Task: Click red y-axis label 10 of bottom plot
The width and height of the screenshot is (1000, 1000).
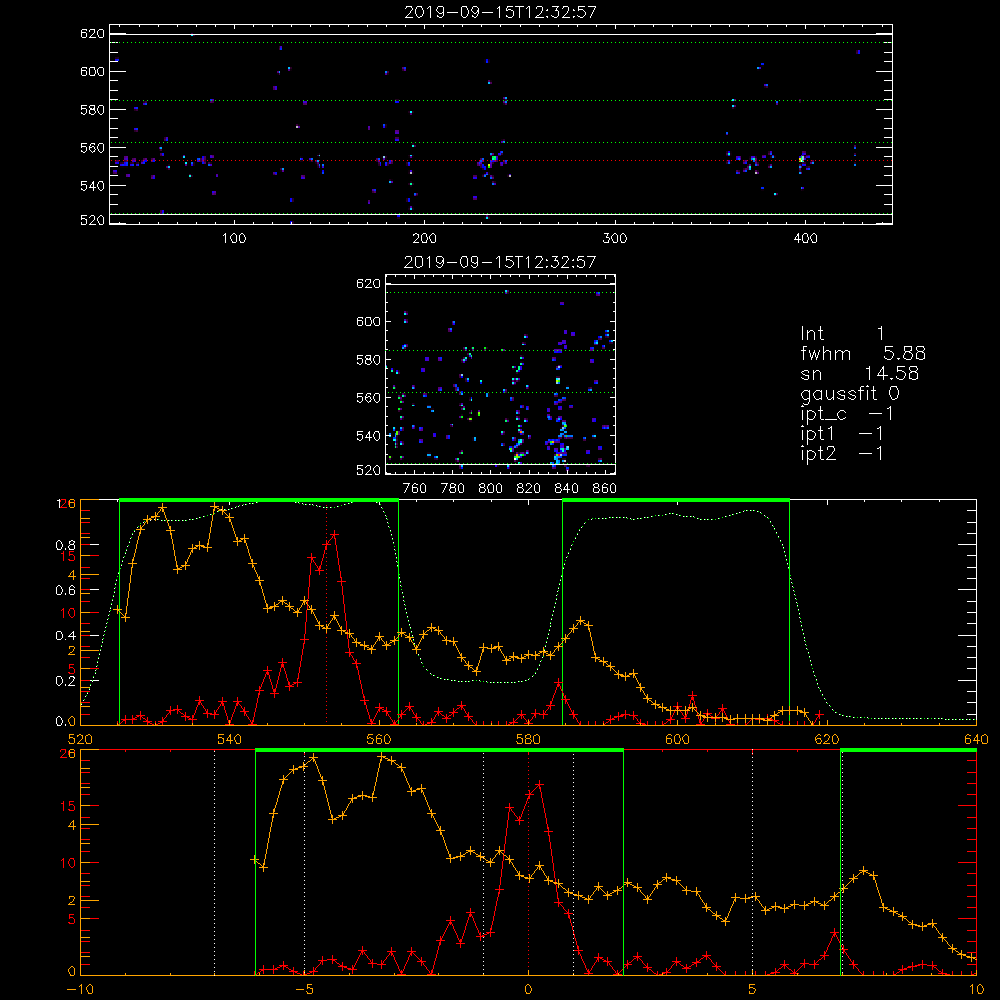Action: pos(68,863)
